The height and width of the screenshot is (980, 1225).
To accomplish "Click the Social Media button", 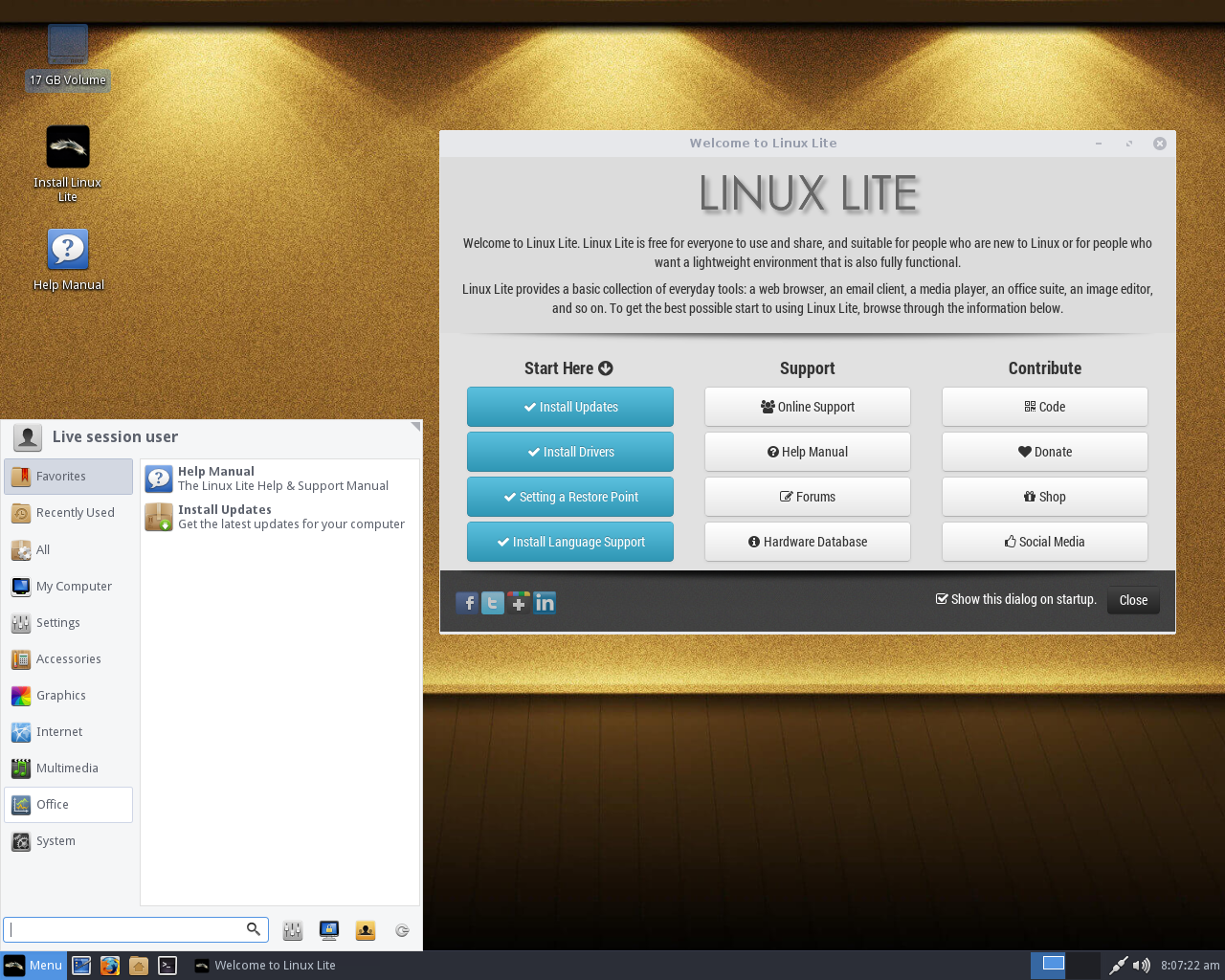I will (1045, 542).
